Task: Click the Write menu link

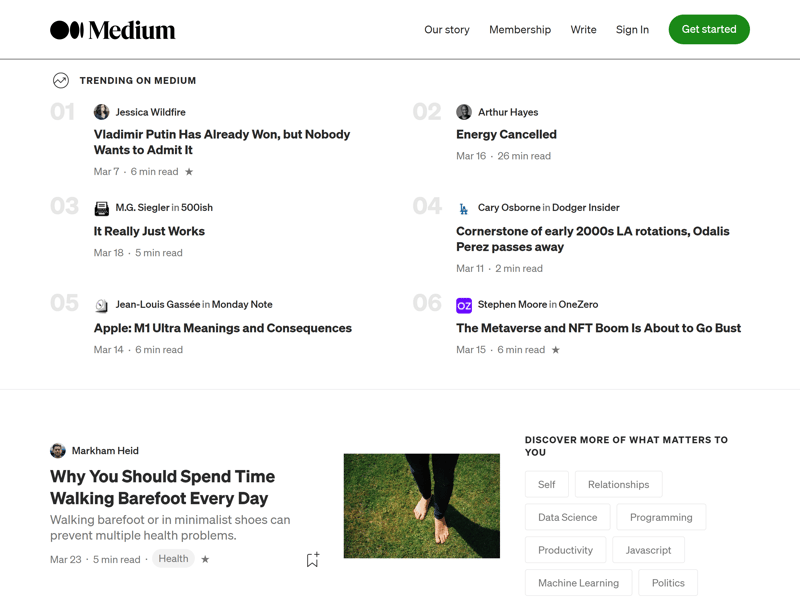Action: click(x=583, y=30)
